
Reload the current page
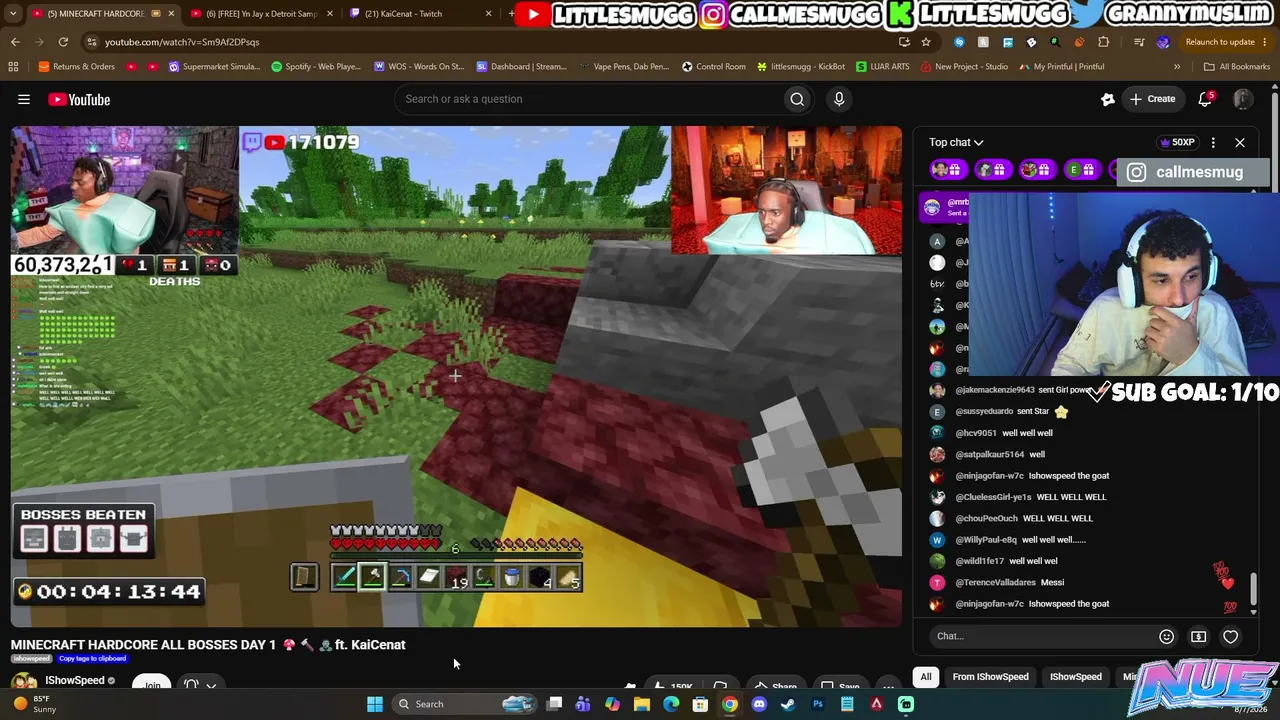tap(63, 42)
